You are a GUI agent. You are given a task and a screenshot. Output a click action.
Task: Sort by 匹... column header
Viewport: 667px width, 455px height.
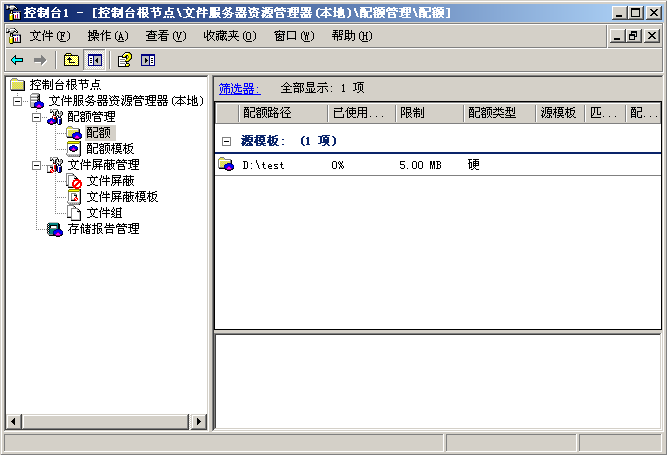click(x=605, y=113)
